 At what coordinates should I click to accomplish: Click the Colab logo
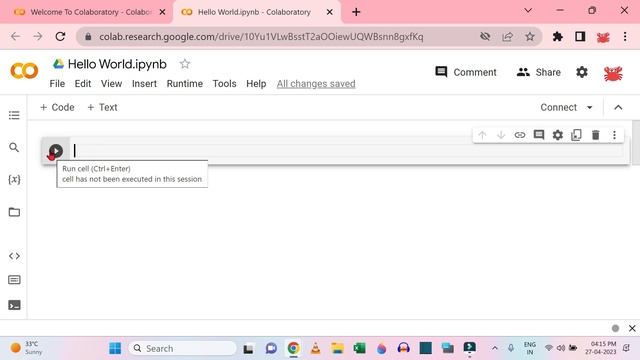tap(24, 71)
